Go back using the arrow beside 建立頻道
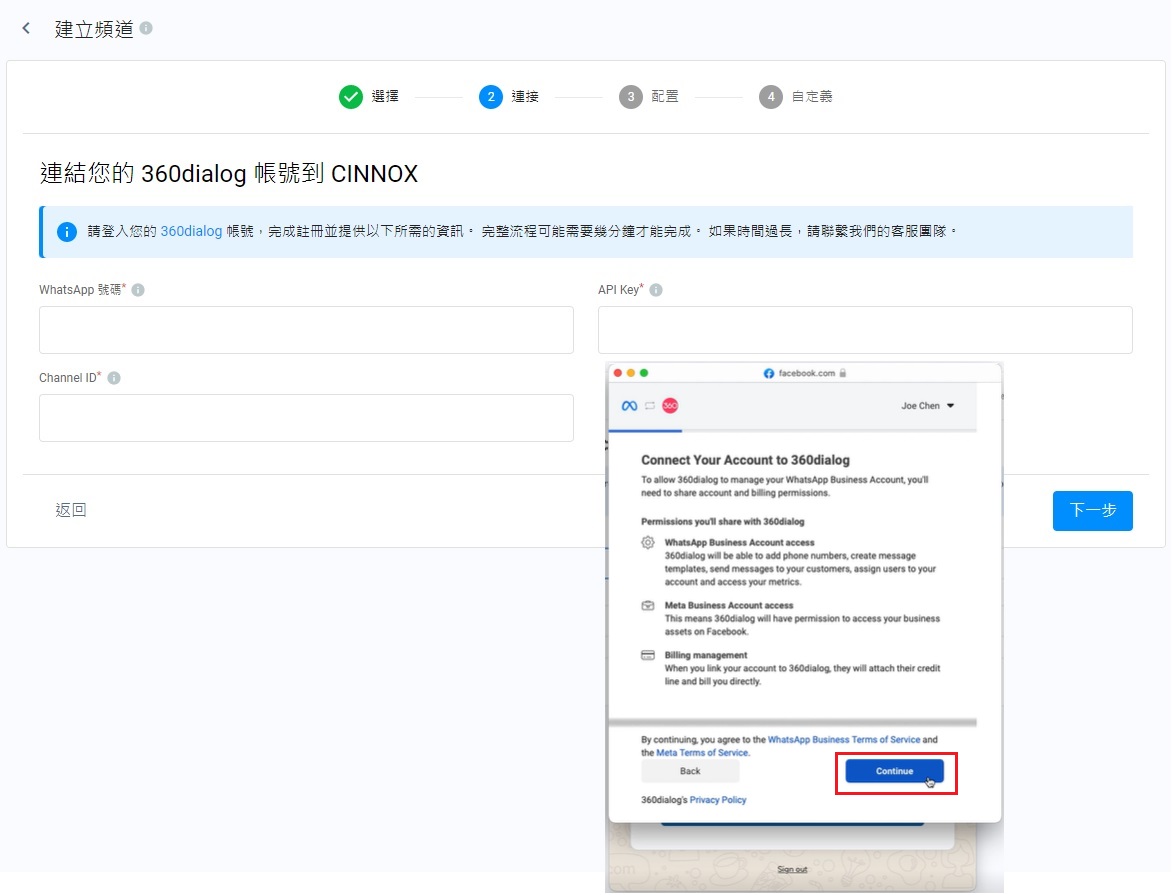Screen dimensions: 1175x895 pos(26,28)
